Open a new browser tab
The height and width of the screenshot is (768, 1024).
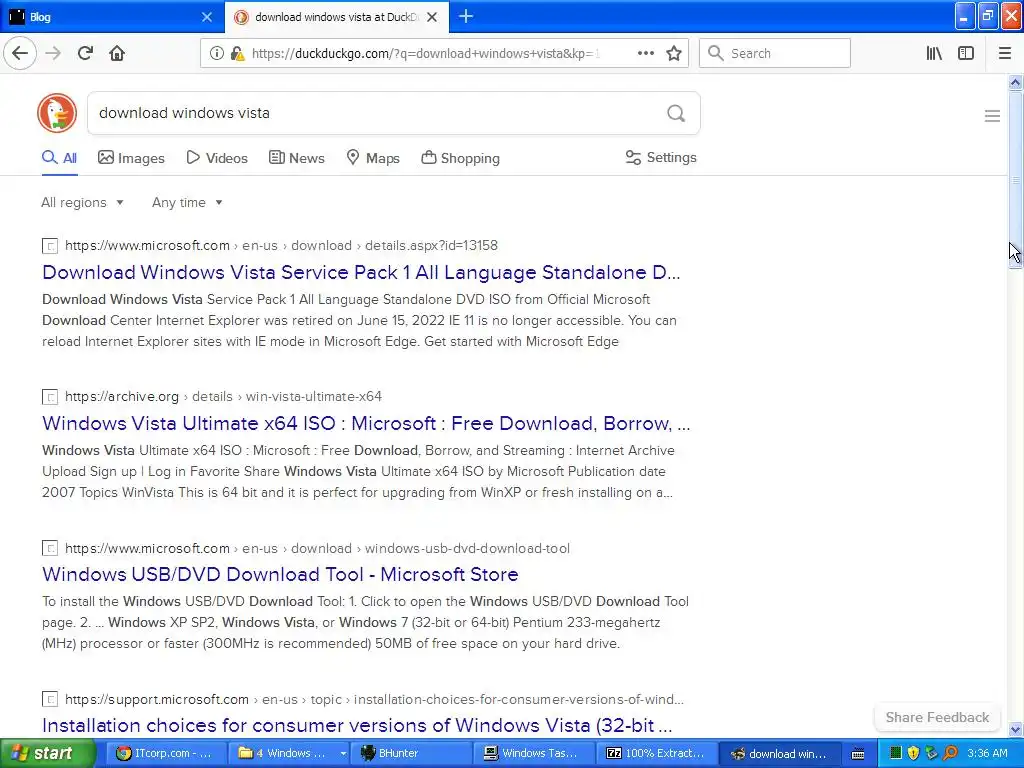466,16
